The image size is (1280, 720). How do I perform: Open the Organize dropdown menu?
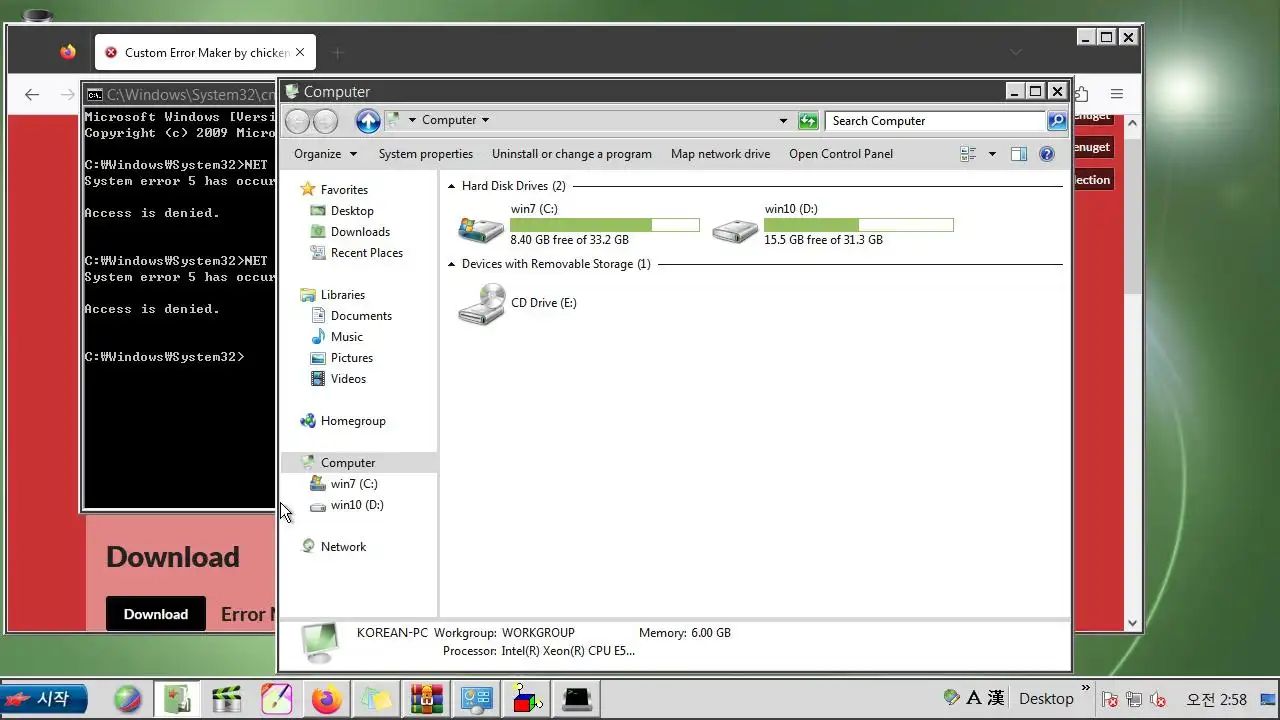click(x=325, y=154)
